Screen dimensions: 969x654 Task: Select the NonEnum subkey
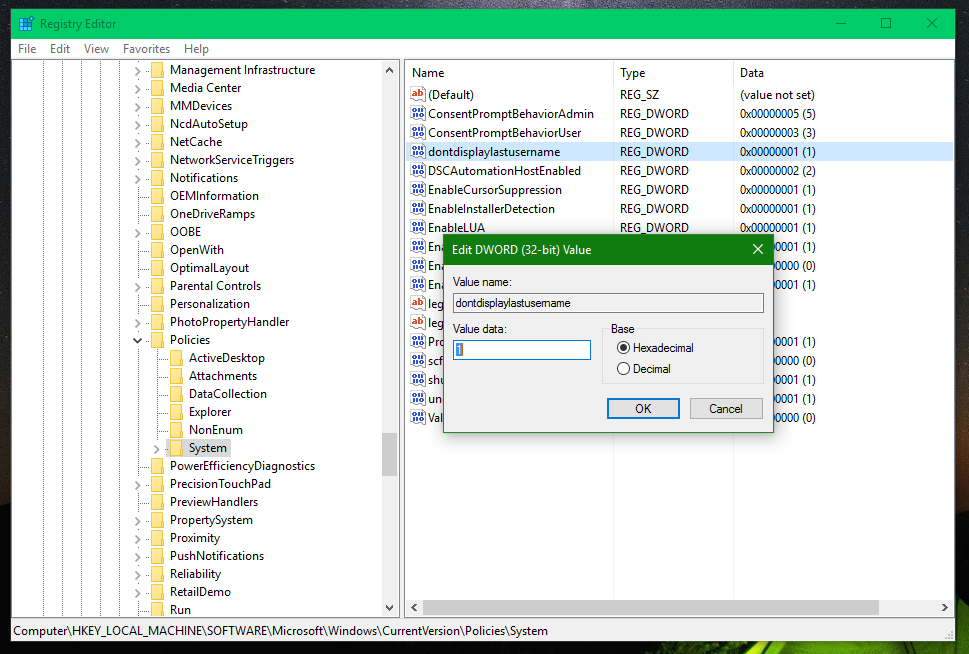[x=216, y=430]
